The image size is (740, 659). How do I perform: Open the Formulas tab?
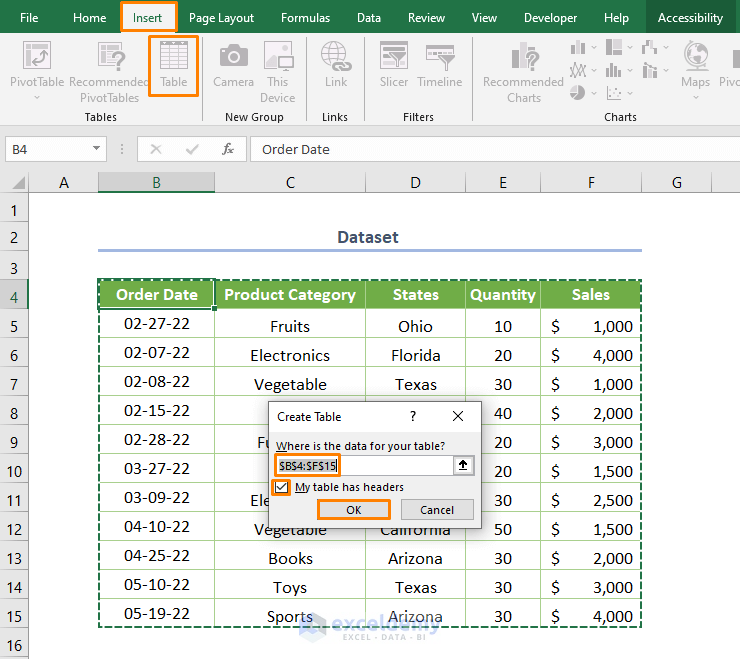(x=305, y=17)
